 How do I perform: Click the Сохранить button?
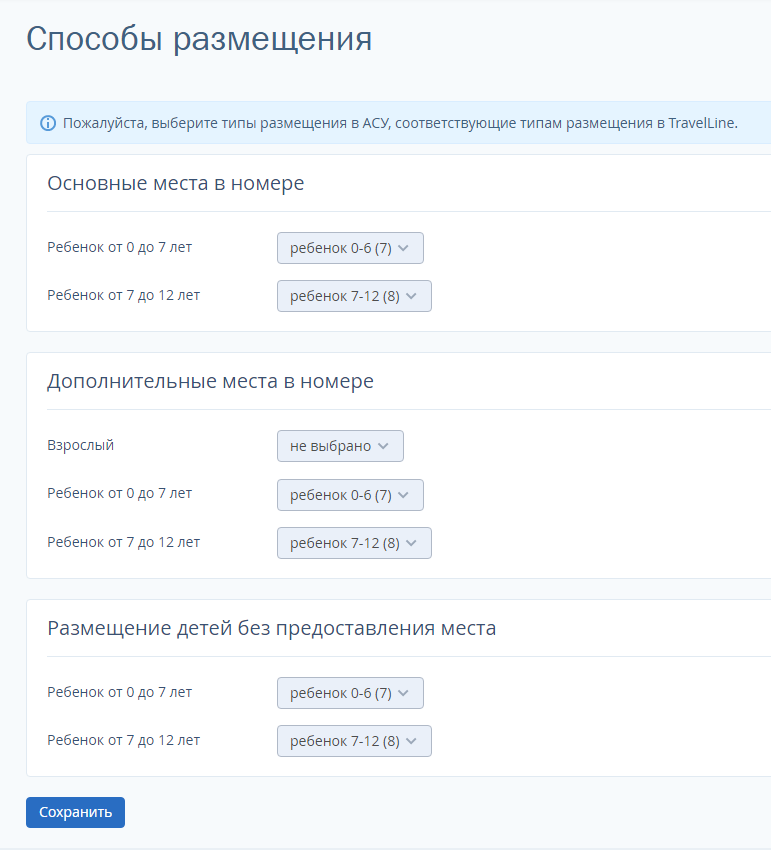click(75, 812)
